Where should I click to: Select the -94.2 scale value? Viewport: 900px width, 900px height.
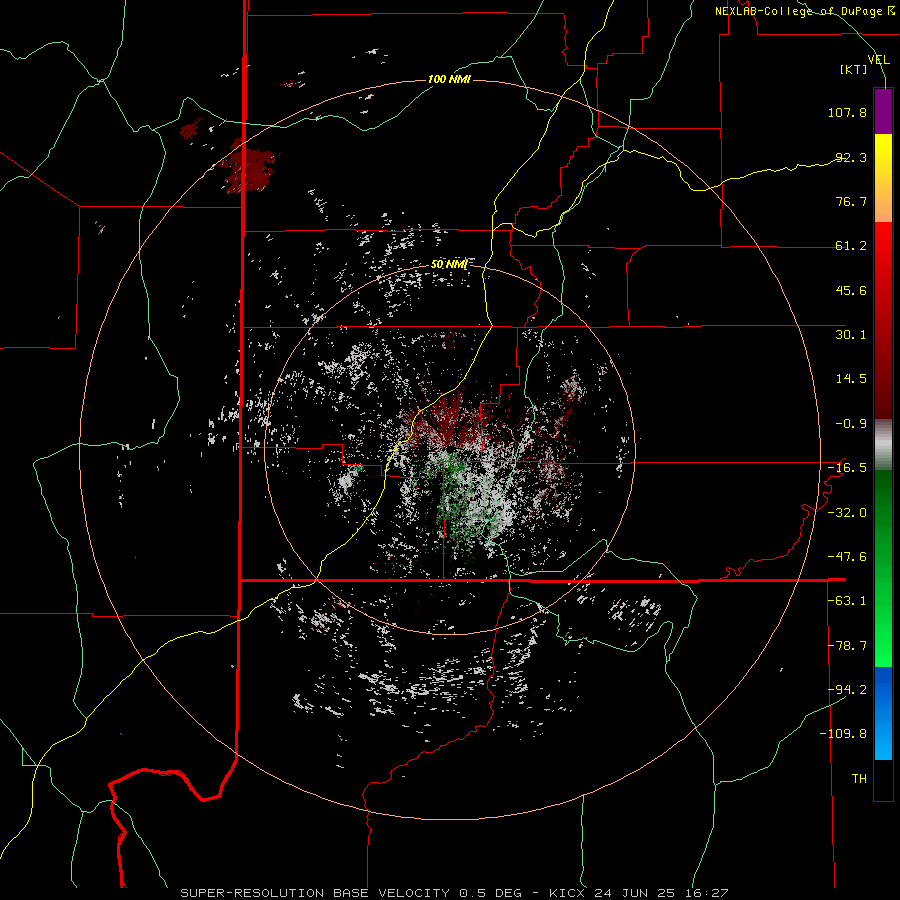click(847, 689)
